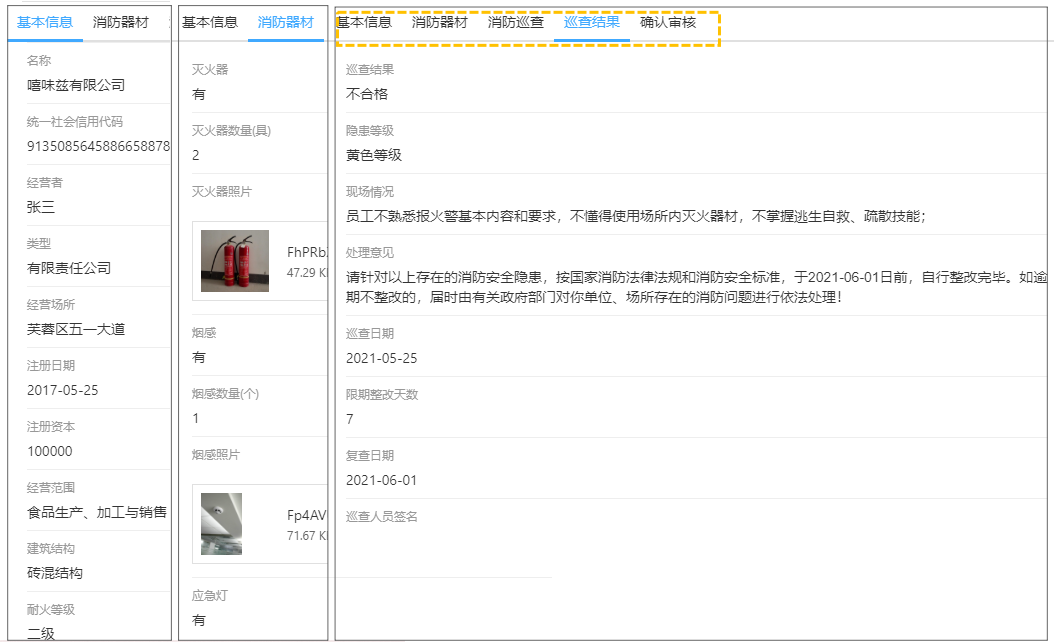The height and width of the screenshot is (642, 1054).
Task: Select 基本信息 tab in the middle panel
Action: [x=210, y=22]
